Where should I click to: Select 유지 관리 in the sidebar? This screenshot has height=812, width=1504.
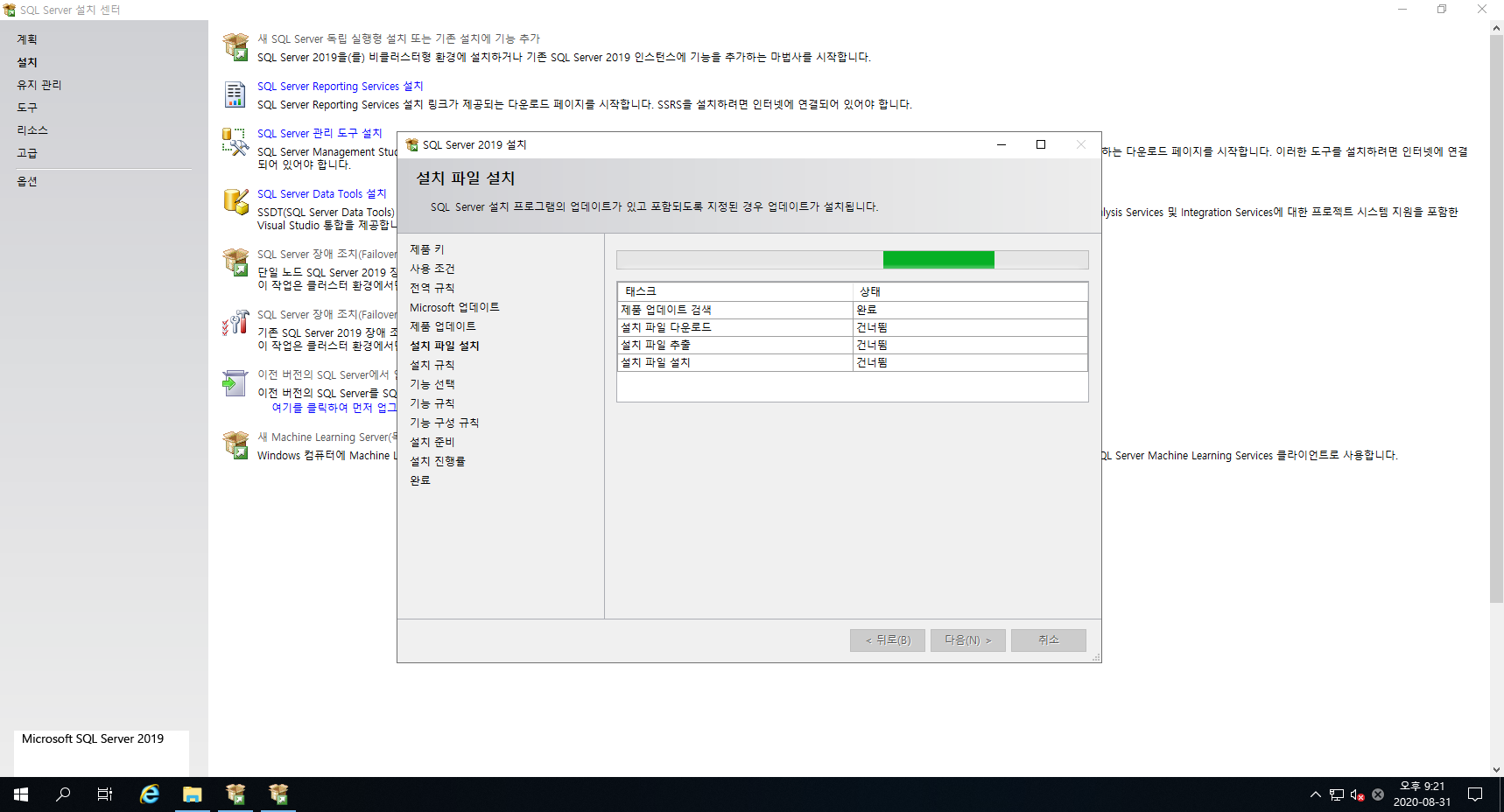click(x=39, y=85)
